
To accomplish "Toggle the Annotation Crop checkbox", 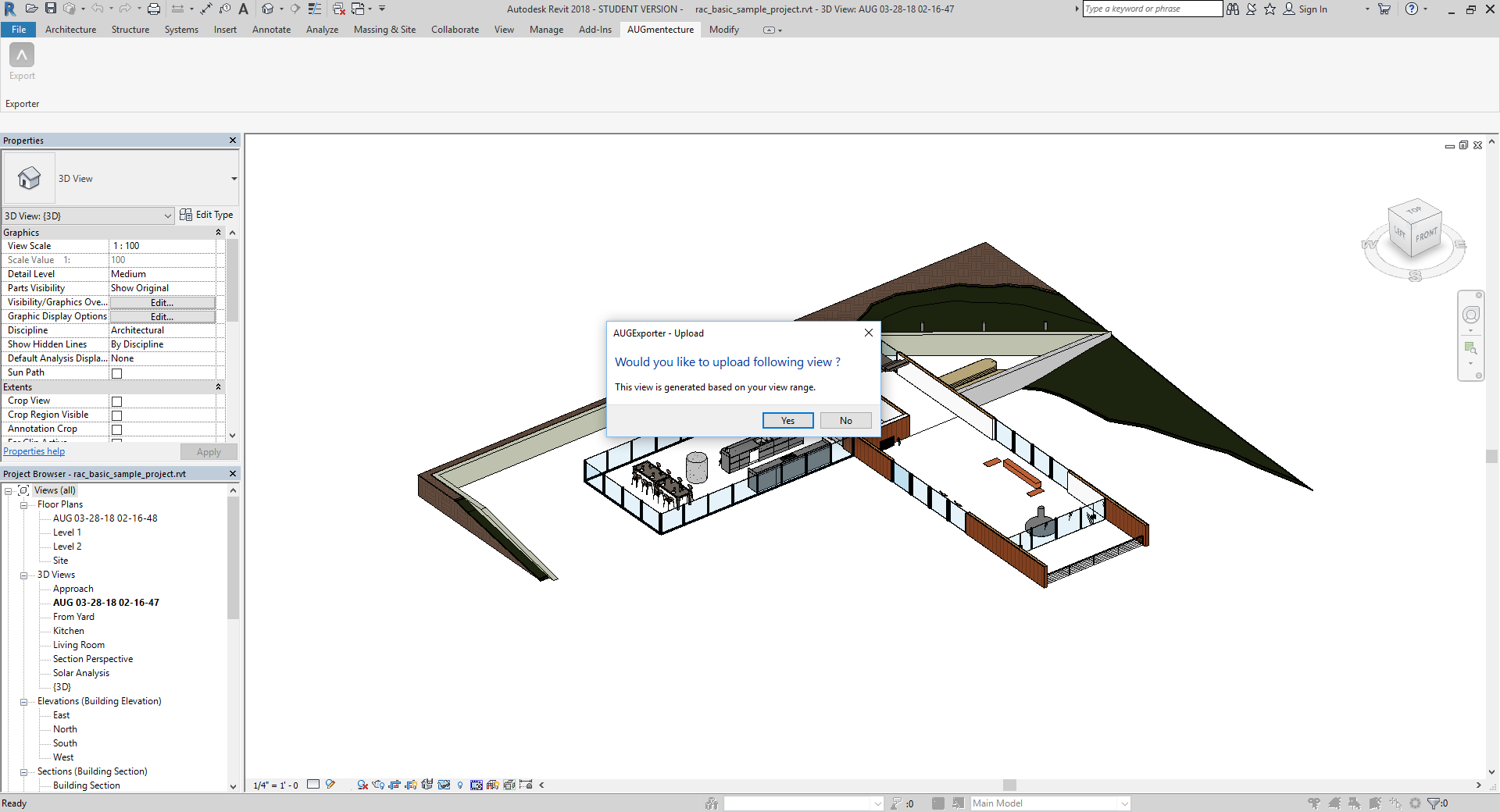I will [117, 429].
